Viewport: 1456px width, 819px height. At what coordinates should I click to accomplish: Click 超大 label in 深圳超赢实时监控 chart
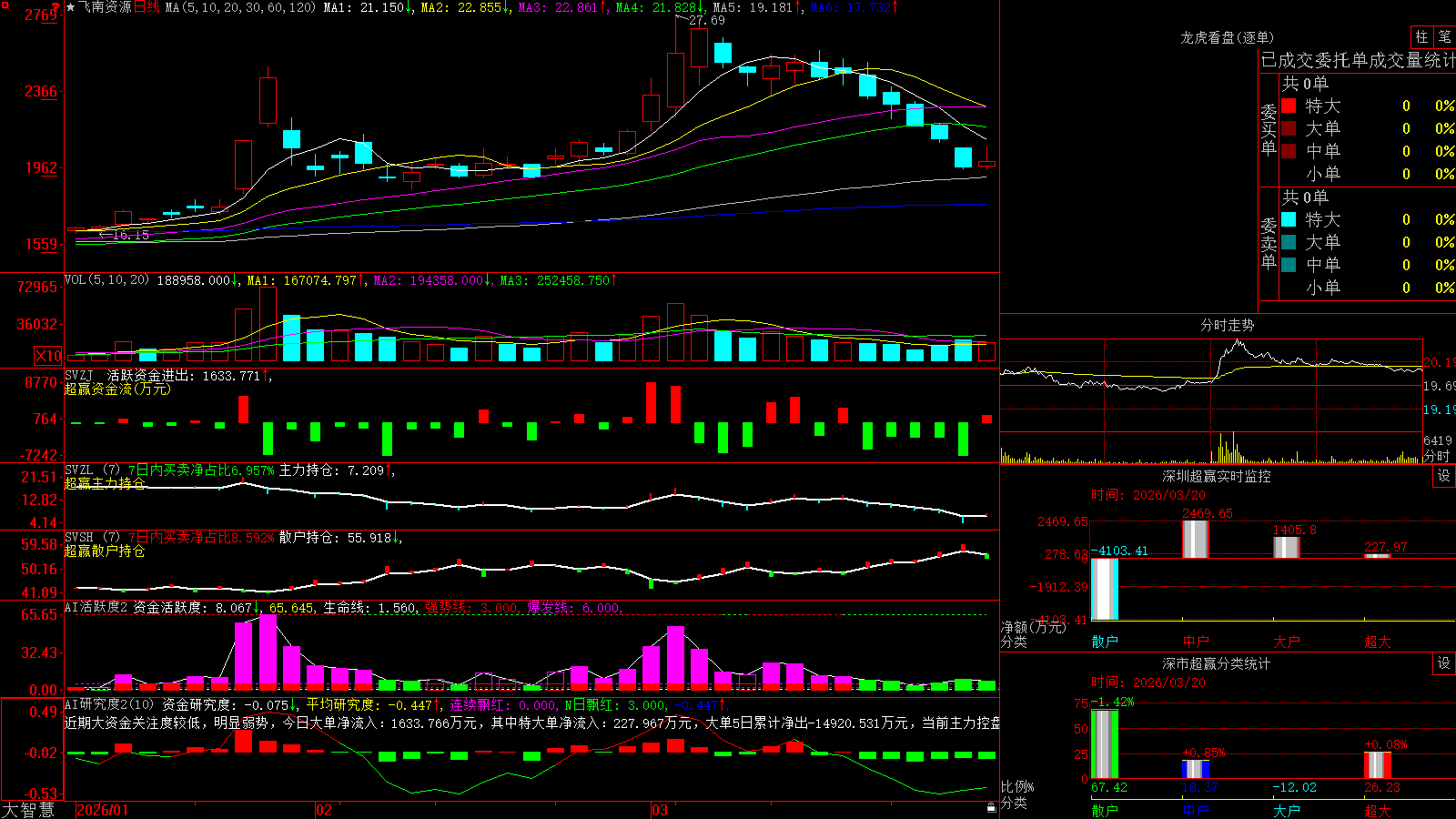(1378, 642)
